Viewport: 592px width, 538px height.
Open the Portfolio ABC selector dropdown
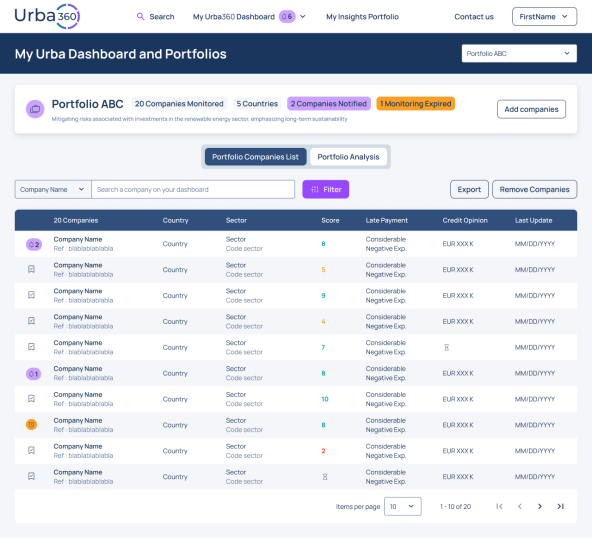(519, 54)
